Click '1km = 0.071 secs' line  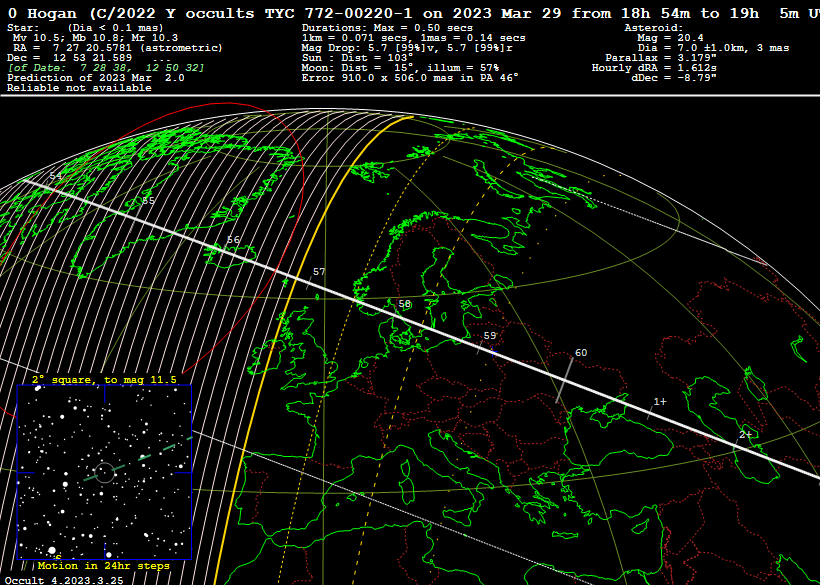[x=414, y=38]
